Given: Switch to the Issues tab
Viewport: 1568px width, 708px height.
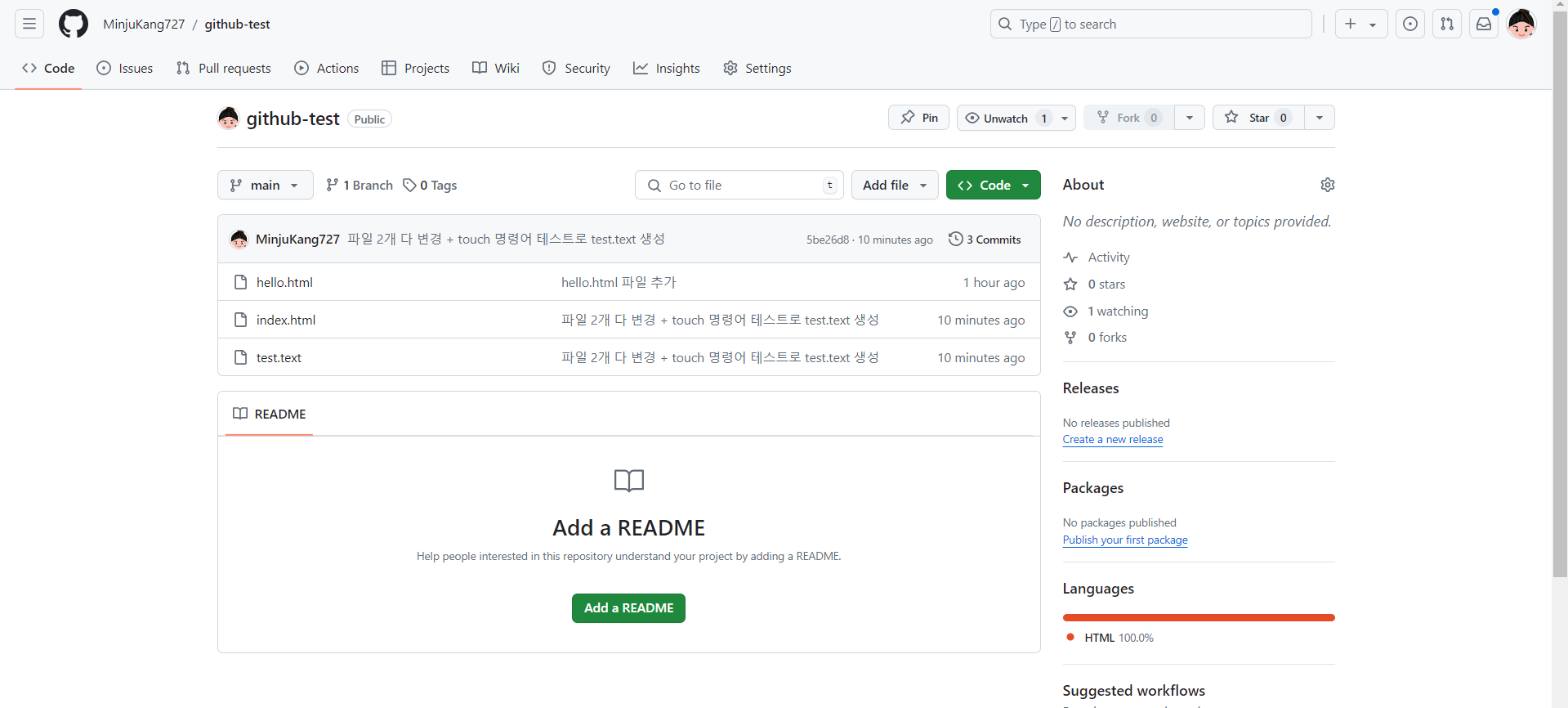Looking at the screenshot, I should (125, 68).
